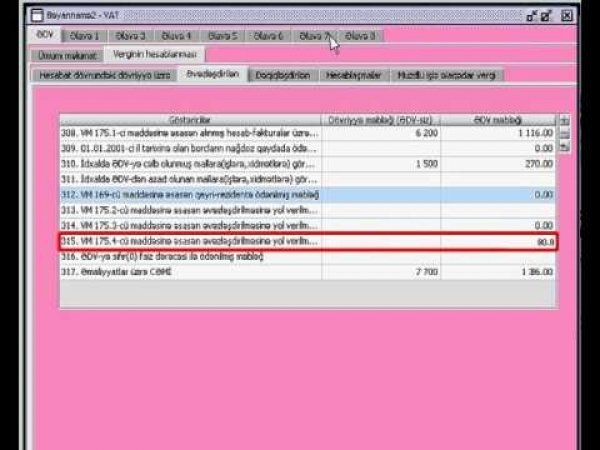
Task: Close the Bəyannamə2 - VAT window
Action: click(567, 17)
